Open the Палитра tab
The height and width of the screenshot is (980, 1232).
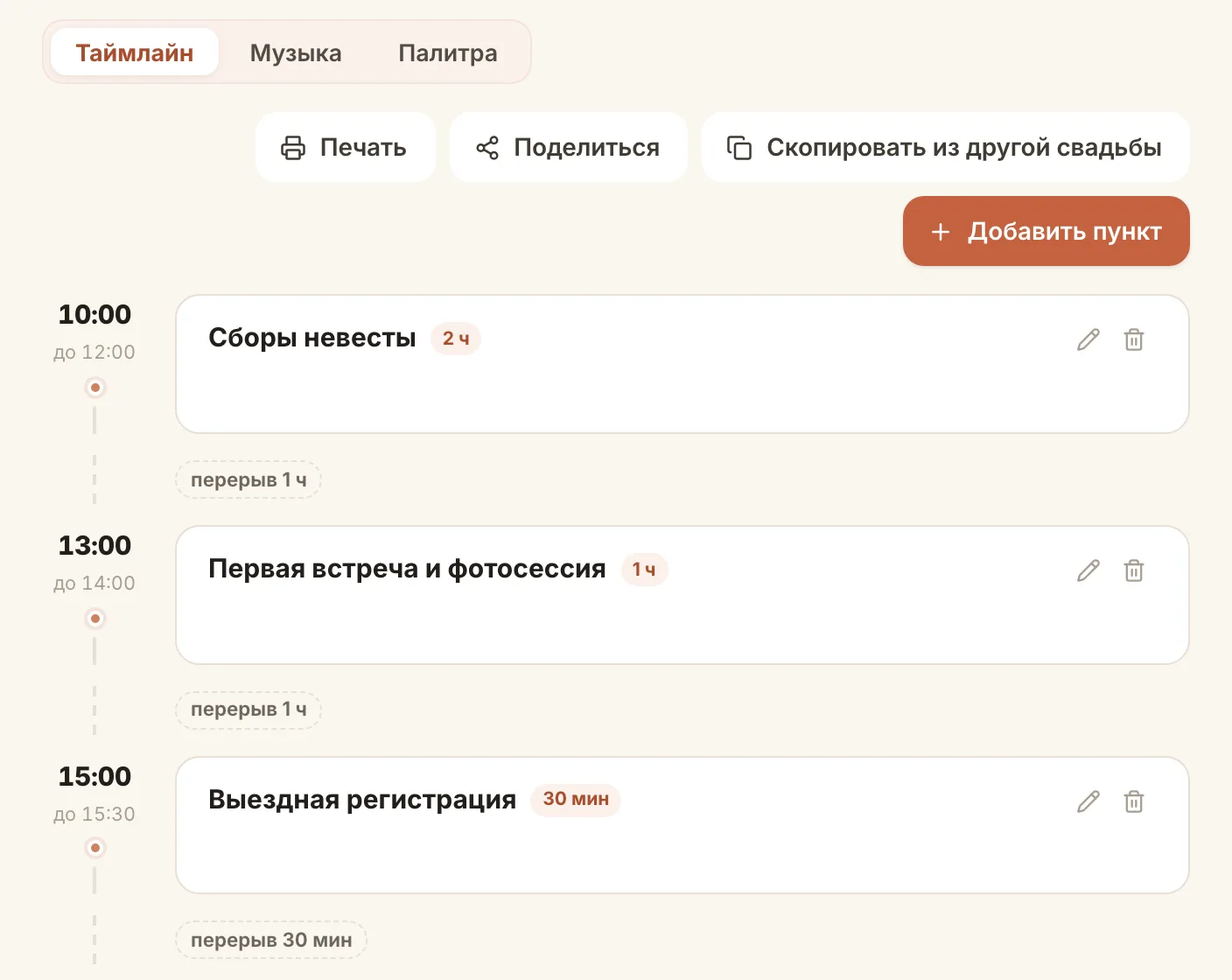pos(447,52)
